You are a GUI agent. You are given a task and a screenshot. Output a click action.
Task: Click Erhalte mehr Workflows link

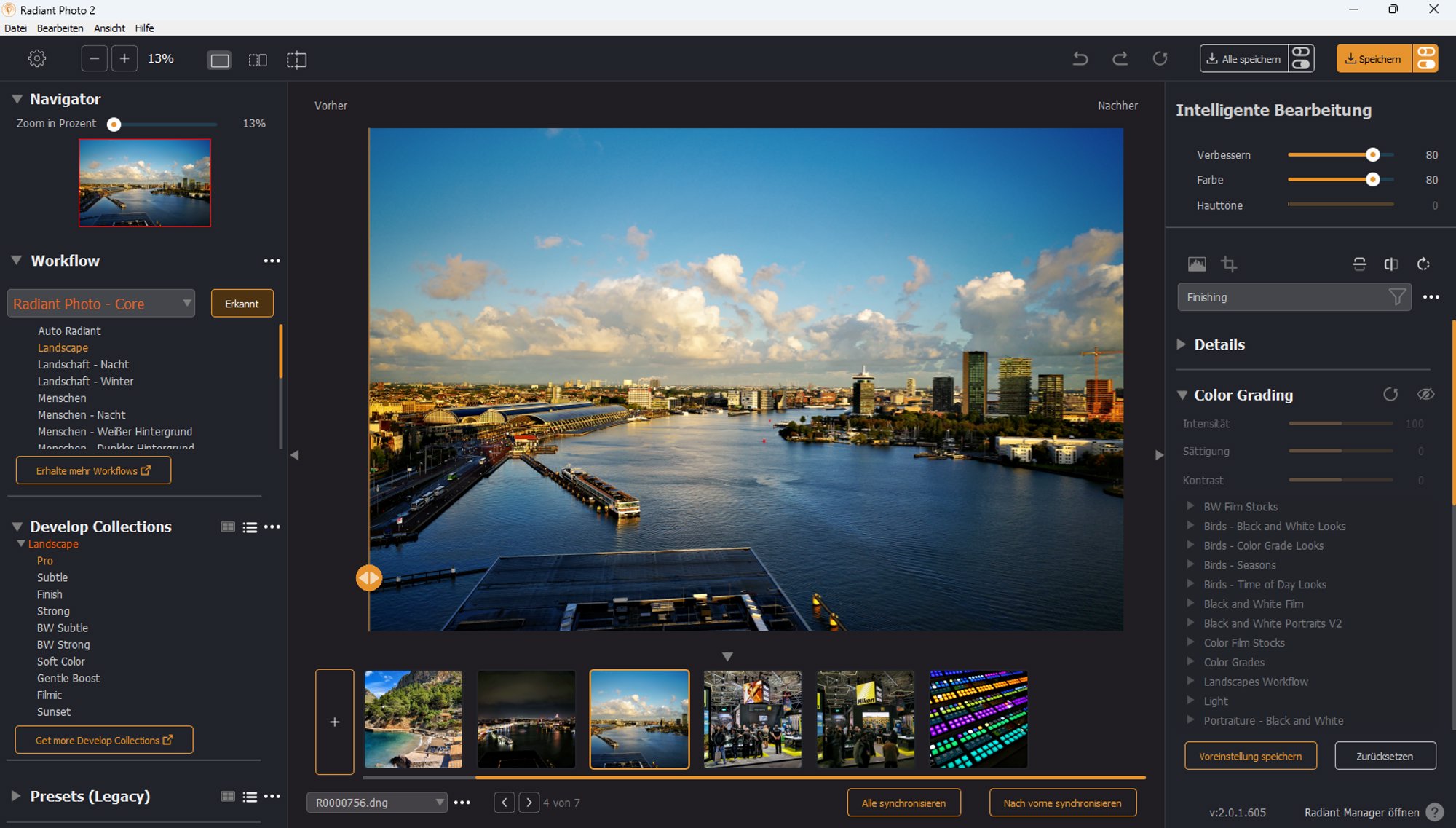coord(94,471)
